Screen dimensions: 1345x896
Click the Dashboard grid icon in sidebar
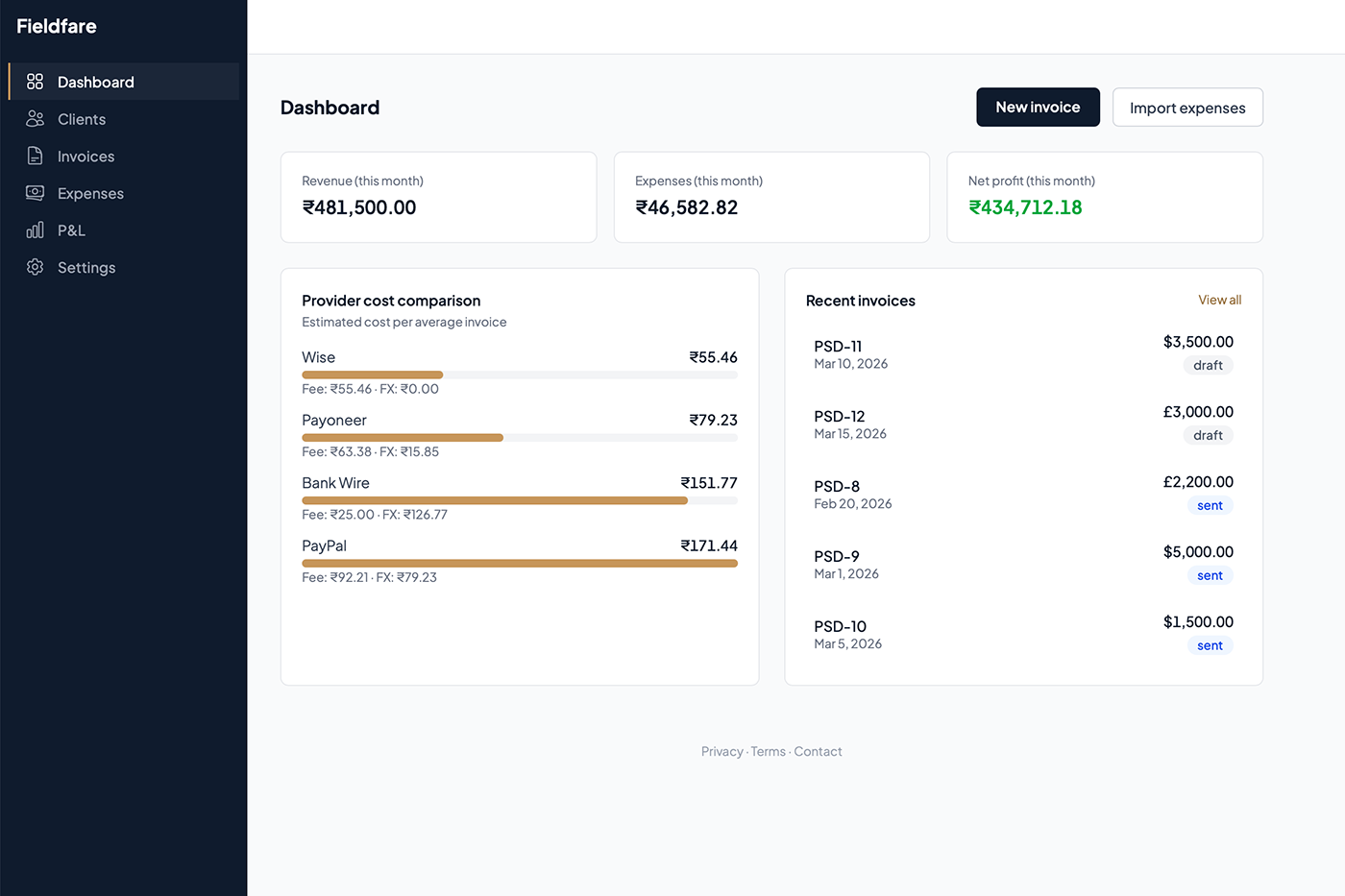[x=36, y=82]
